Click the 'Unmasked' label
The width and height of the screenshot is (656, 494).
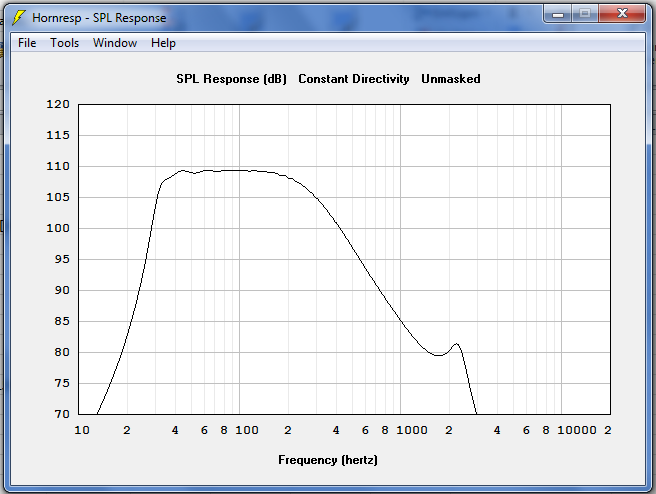[451, 79]
